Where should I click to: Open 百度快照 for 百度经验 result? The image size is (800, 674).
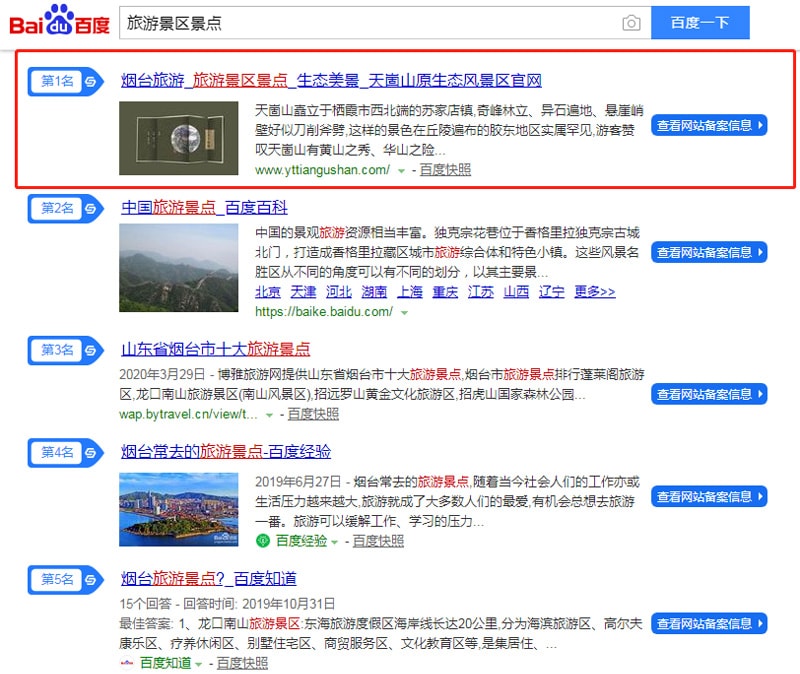click(x=378, y=541)
